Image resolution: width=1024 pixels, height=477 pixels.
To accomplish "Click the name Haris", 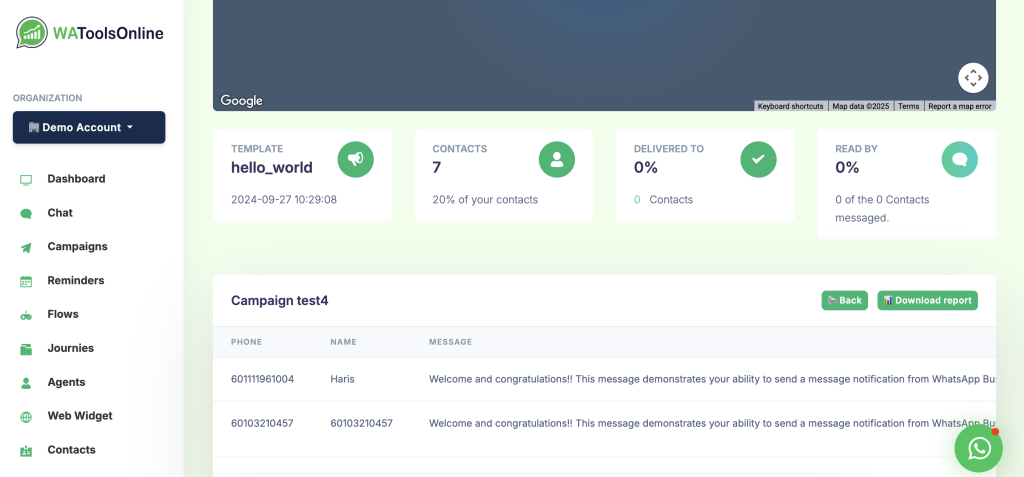I will 342,379.
